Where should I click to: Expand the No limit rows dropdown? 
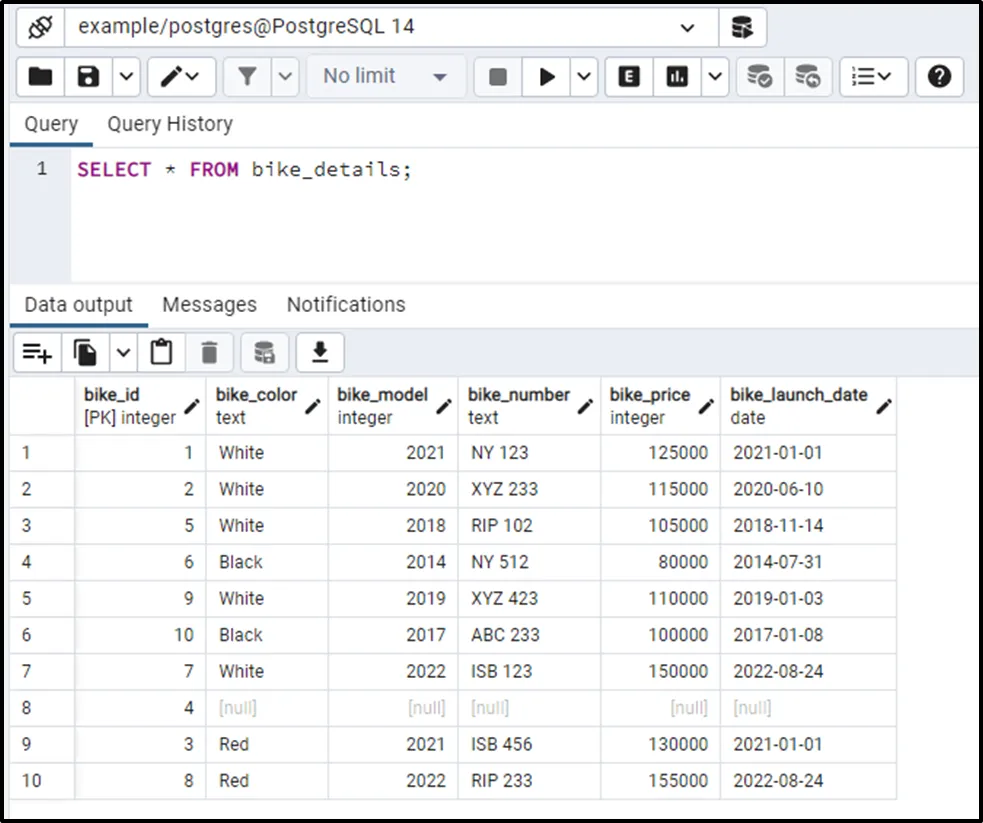coord(385,77)
